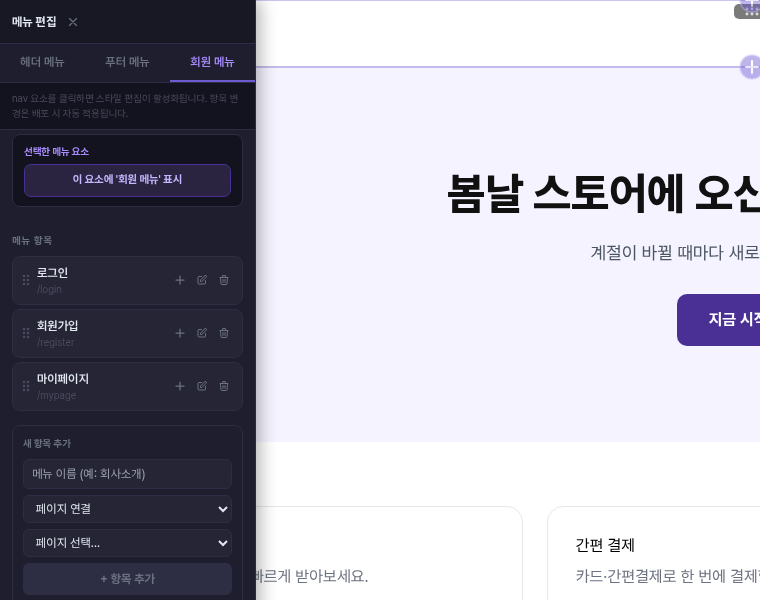
Task: Grab the drag handle of 로그인 item
Action: click(26, 280)
